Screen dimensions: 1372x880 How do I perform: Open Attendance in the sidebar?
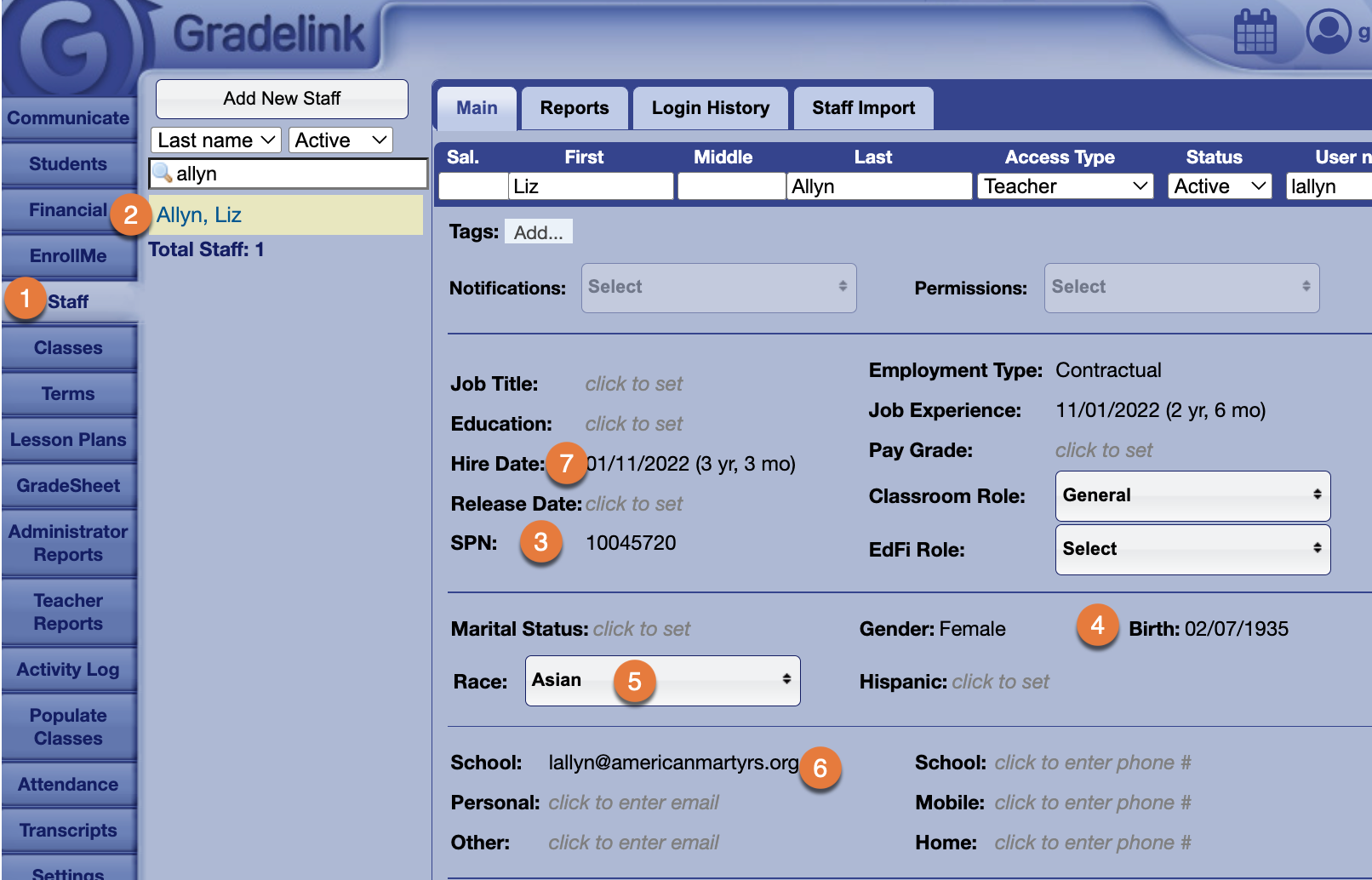(68, 785)
